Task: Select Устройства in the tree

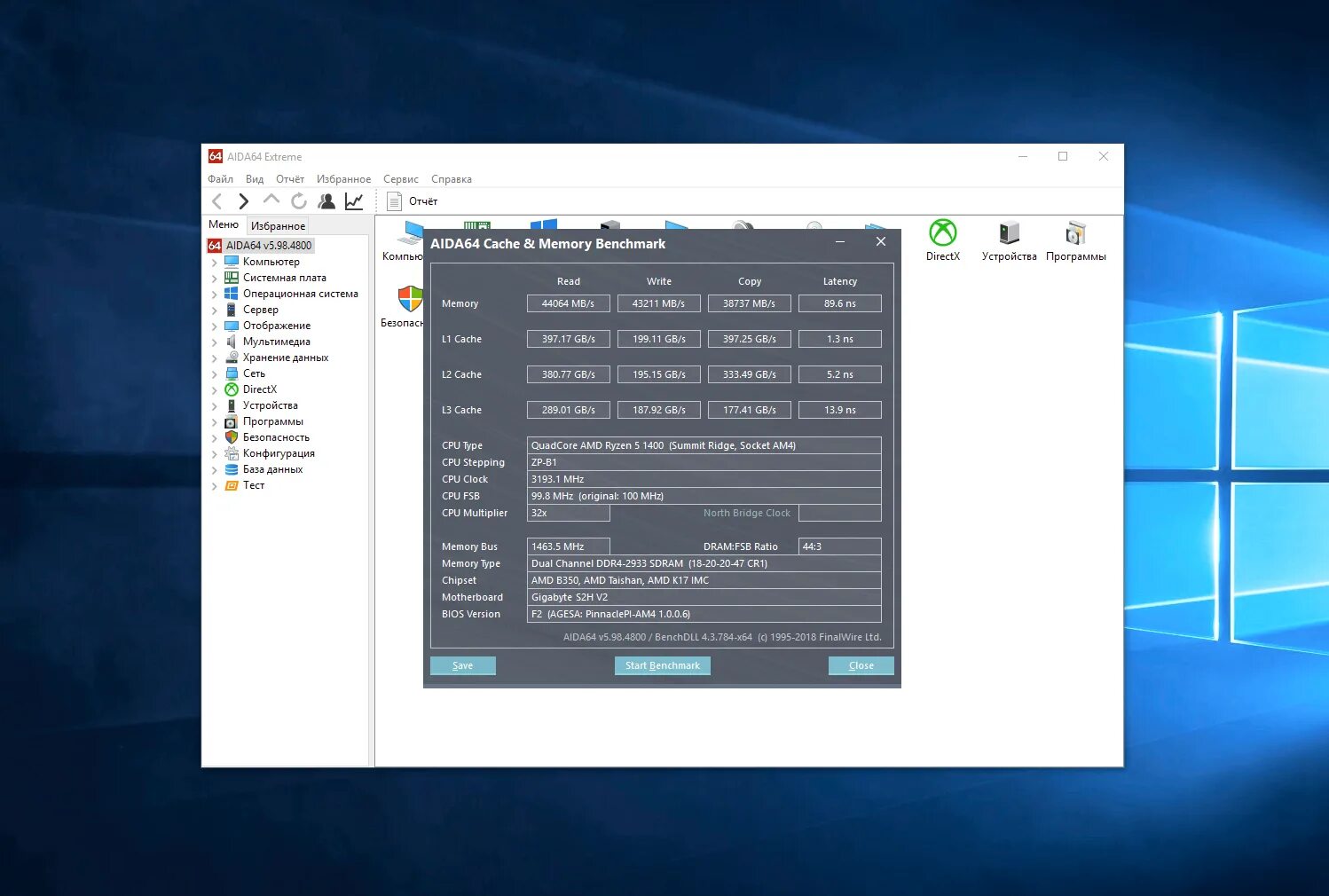Action: [270, 405]
